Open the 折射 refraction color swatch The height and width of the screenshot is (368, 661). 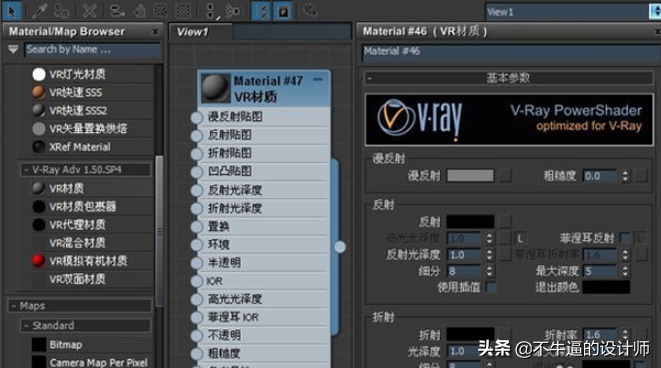[x=470, y=335]
